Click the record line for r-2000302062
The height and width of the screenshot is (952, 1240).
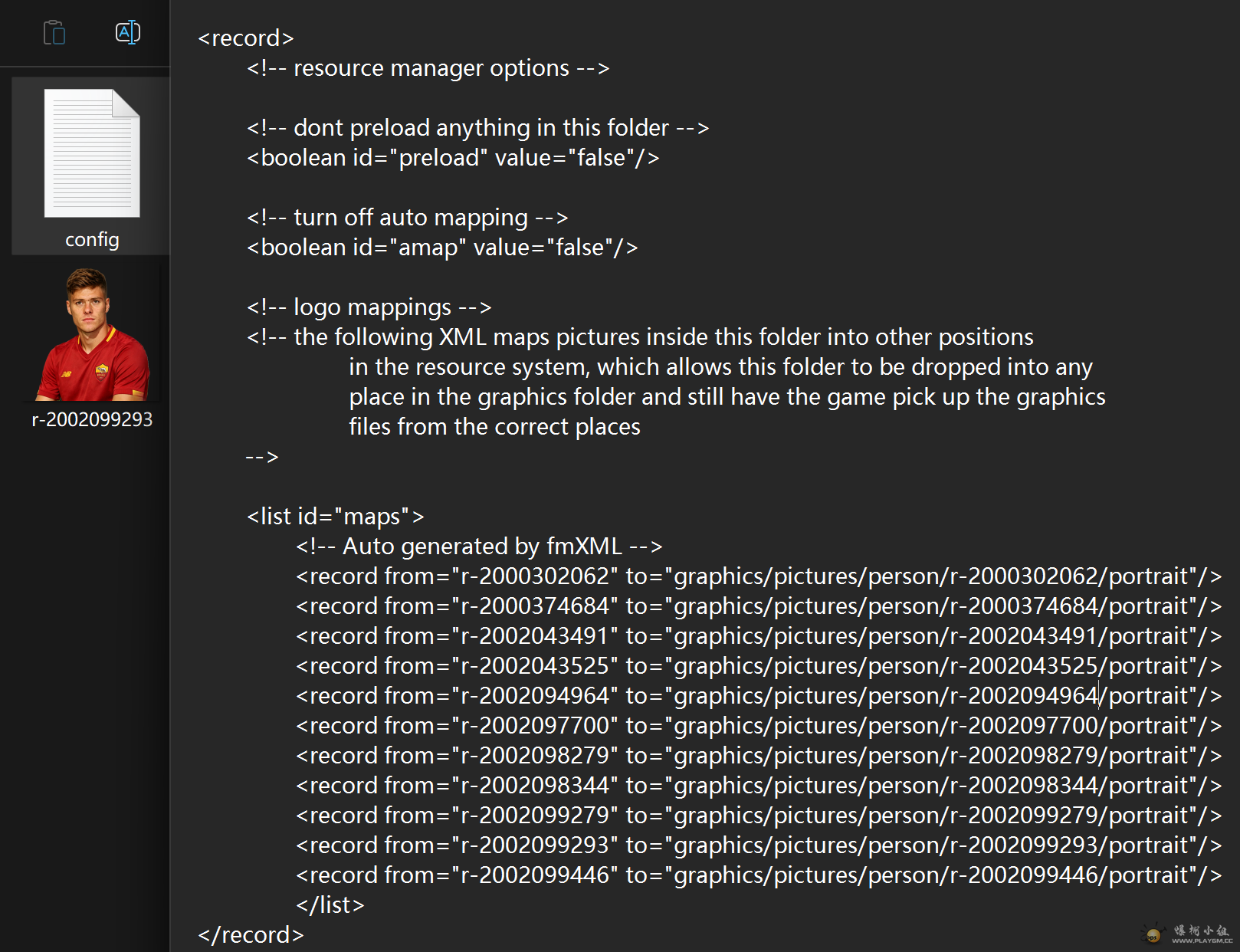click(759, 576)
